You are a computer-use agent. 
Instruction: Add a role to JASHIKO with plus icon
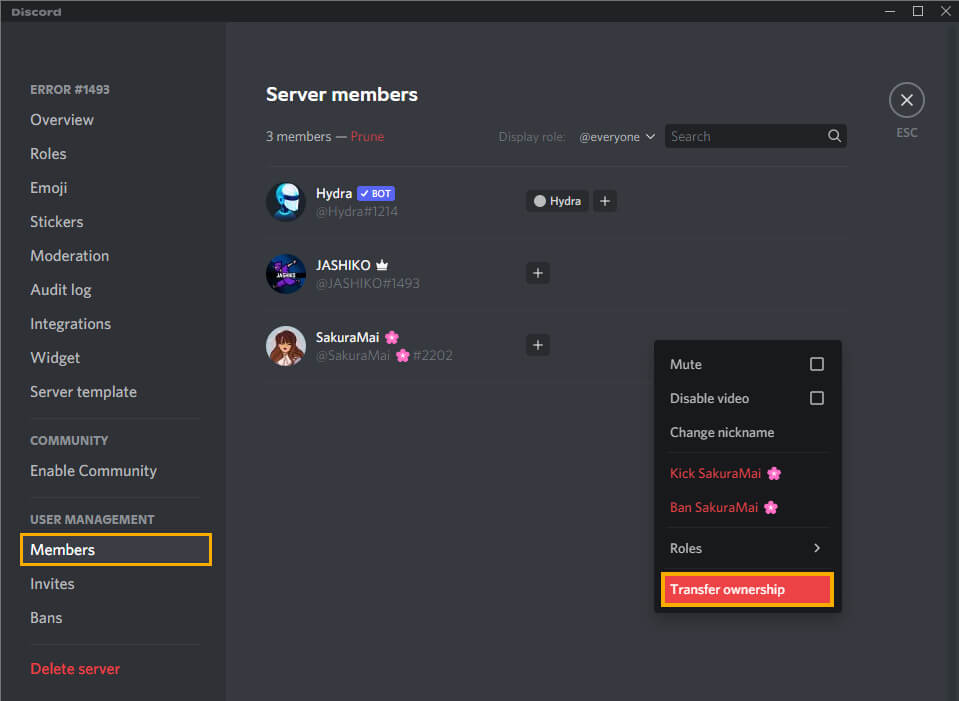[538, 273]
